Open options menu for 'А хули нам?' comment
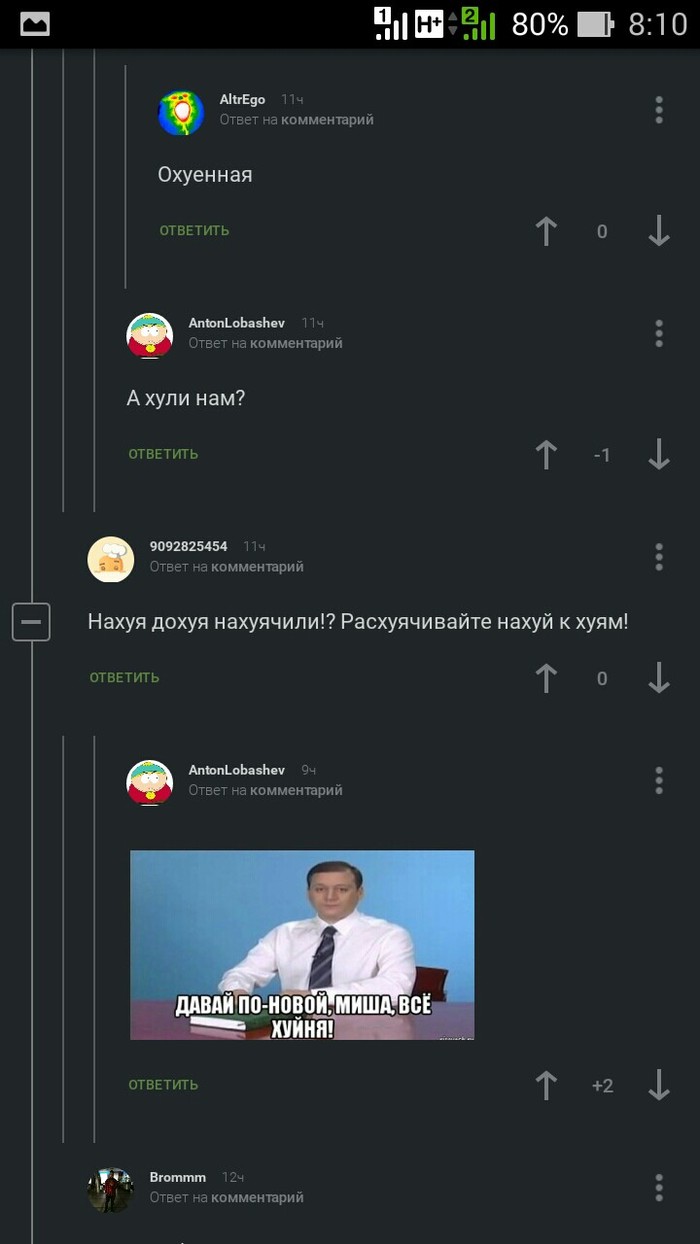 659,334
